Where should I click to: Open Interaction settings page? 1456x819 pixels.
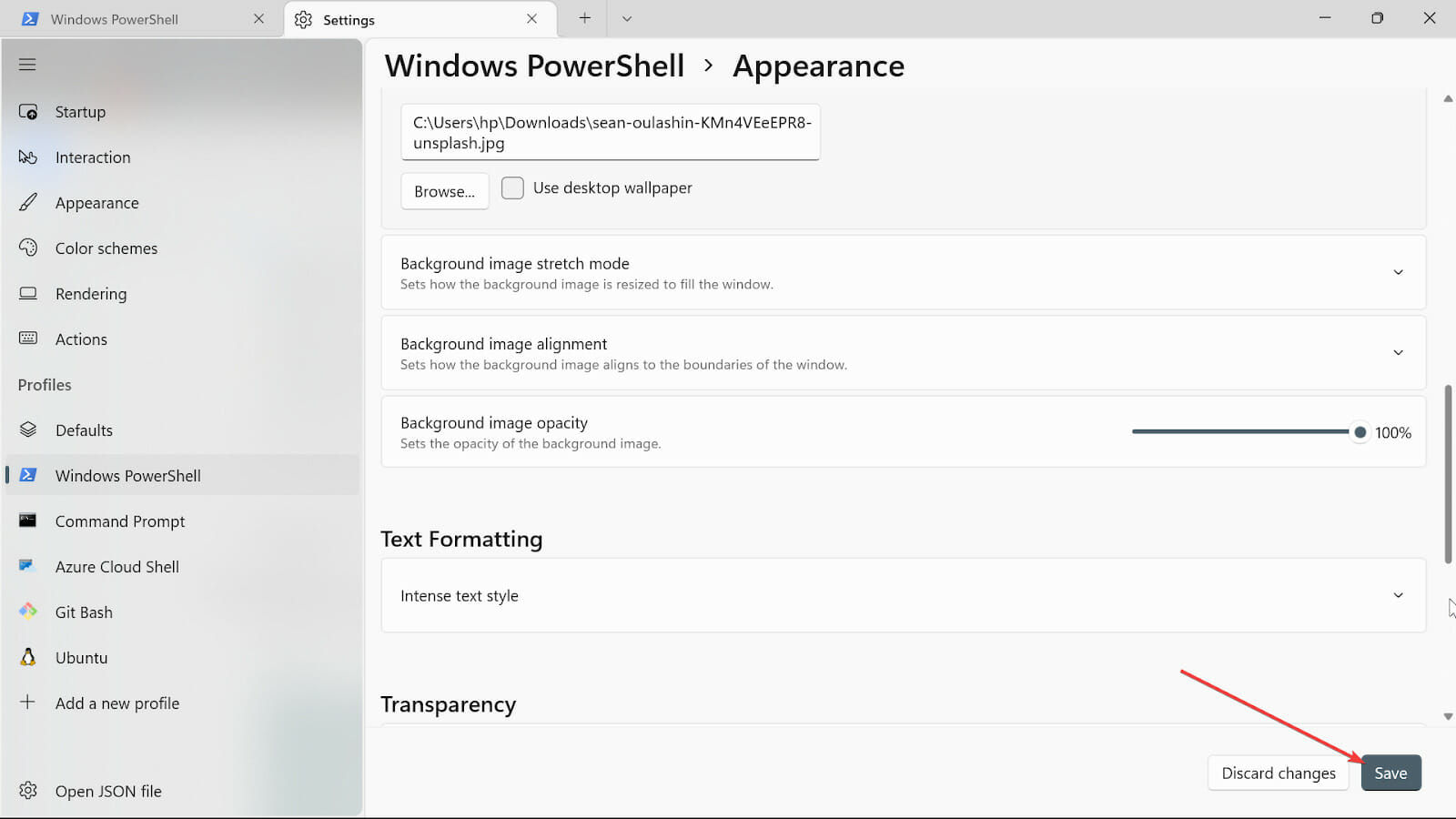click(x=182, y=157)
